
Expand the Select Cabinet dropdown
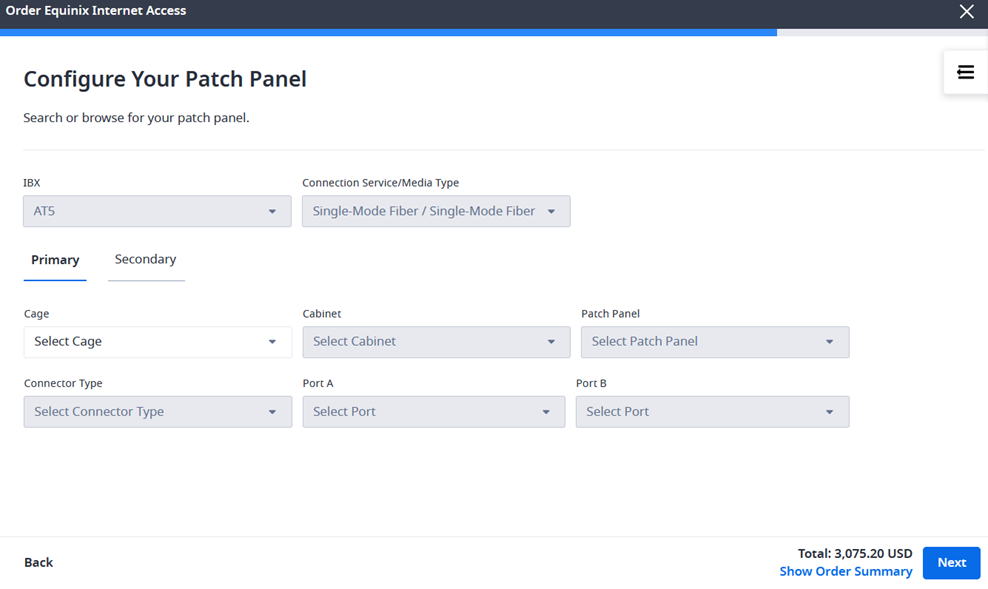(436, 342)
